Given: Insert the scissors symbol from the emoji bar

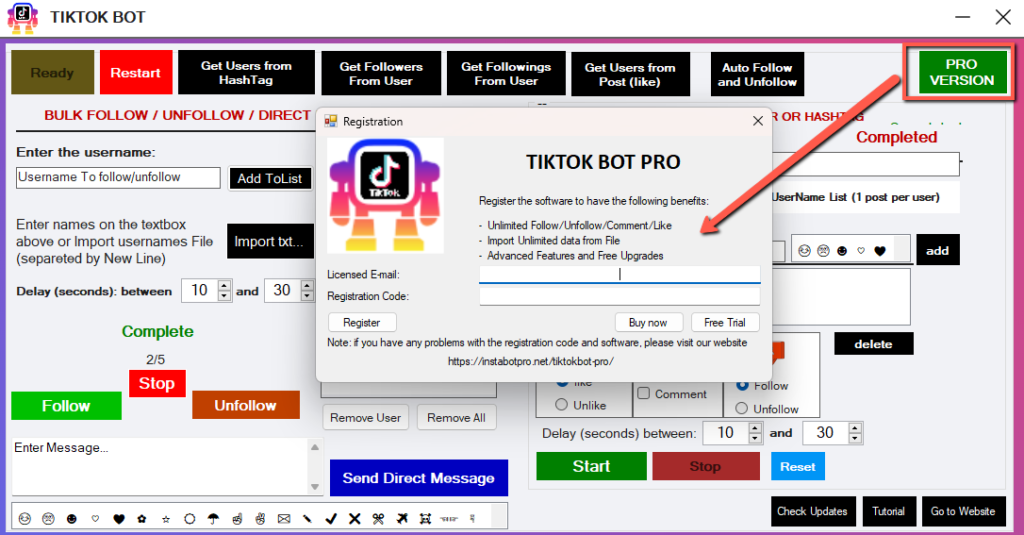Looking at the screenshot, I should [x=377, y=519].
